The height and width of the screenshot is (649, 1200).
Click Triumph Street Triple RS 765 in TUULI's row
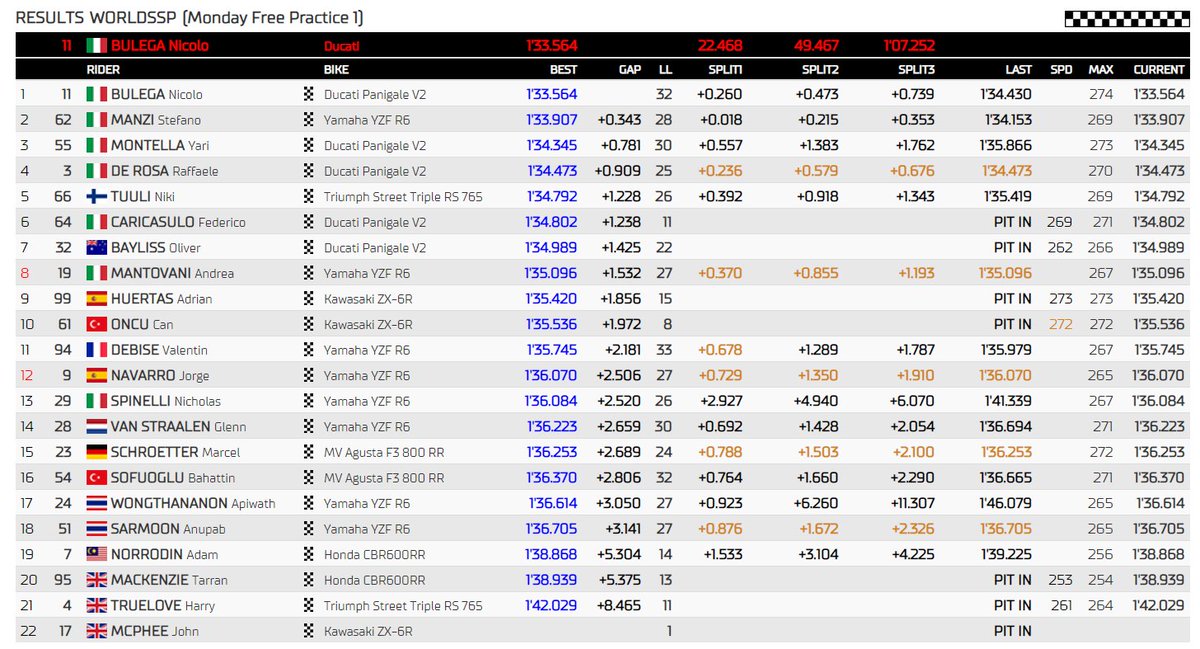coord(403,196)
